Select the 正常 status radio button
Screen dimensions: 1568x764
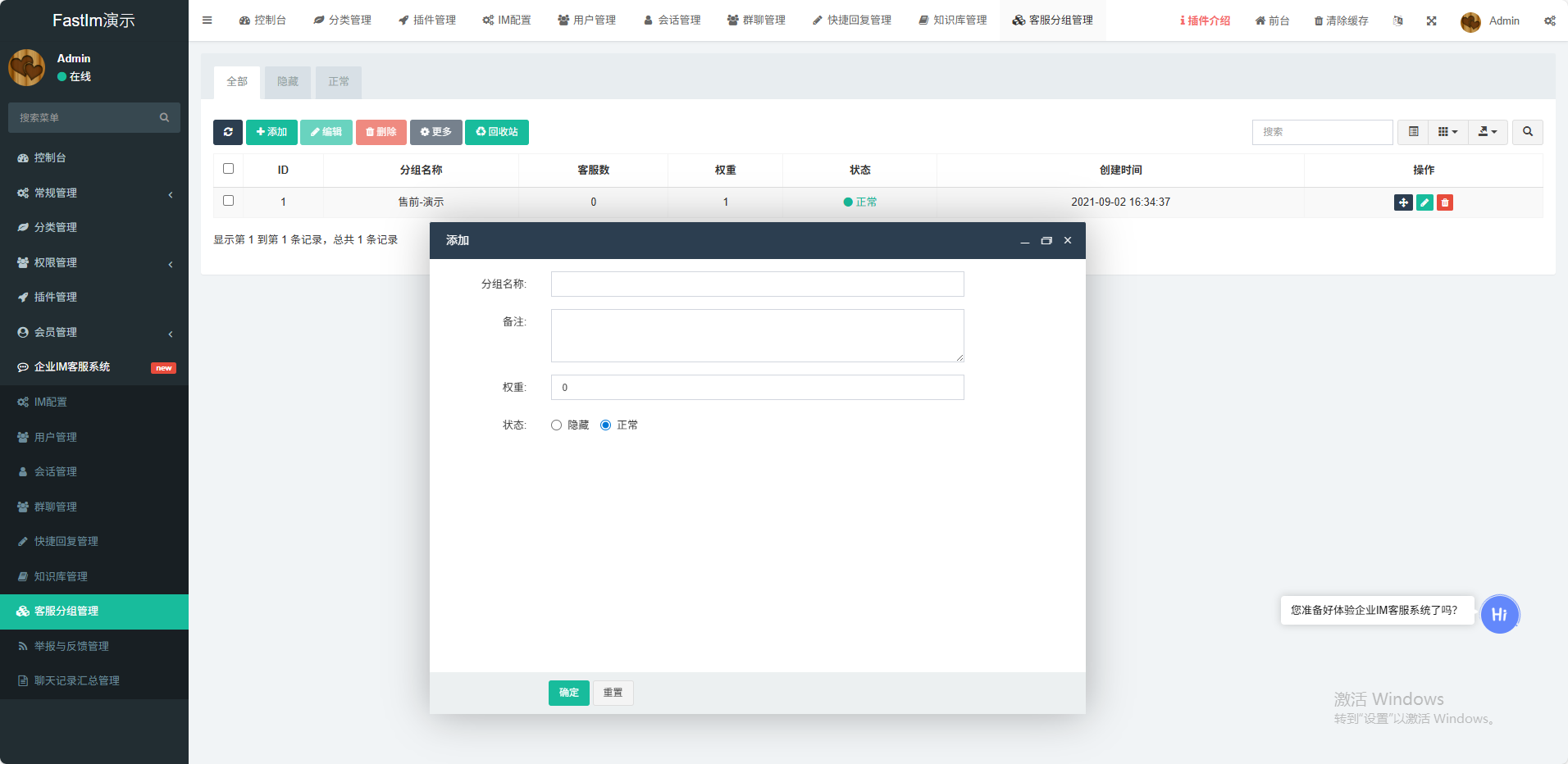[x=605, y=425]
